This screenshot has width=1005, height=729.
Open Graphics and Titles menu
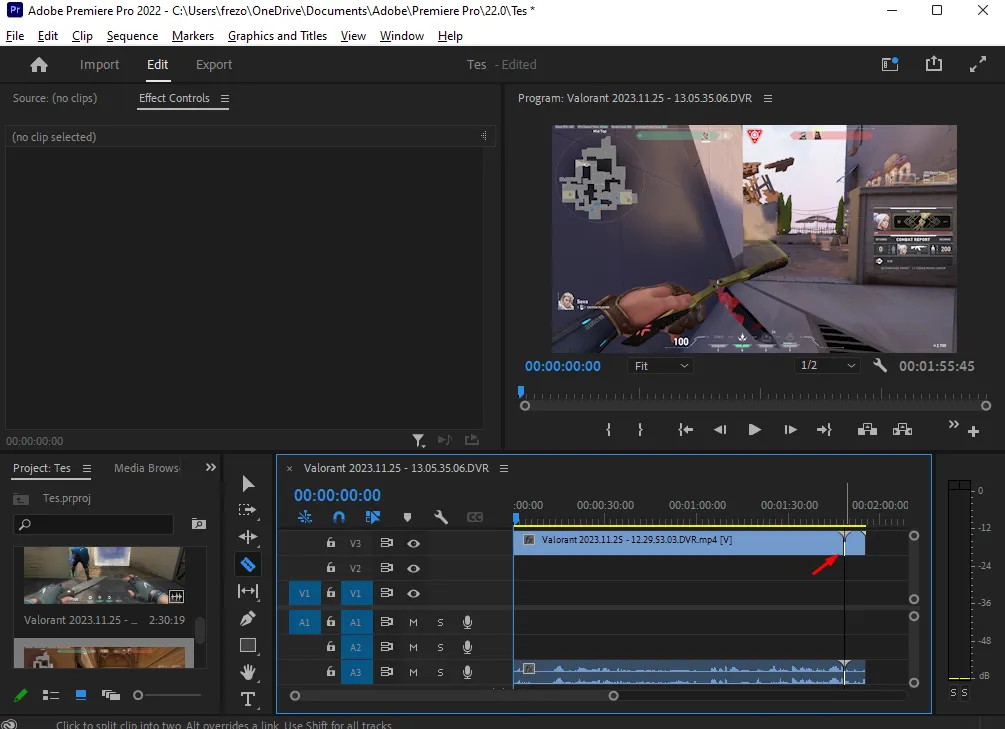pyautogui.click(x=277, y=36)
